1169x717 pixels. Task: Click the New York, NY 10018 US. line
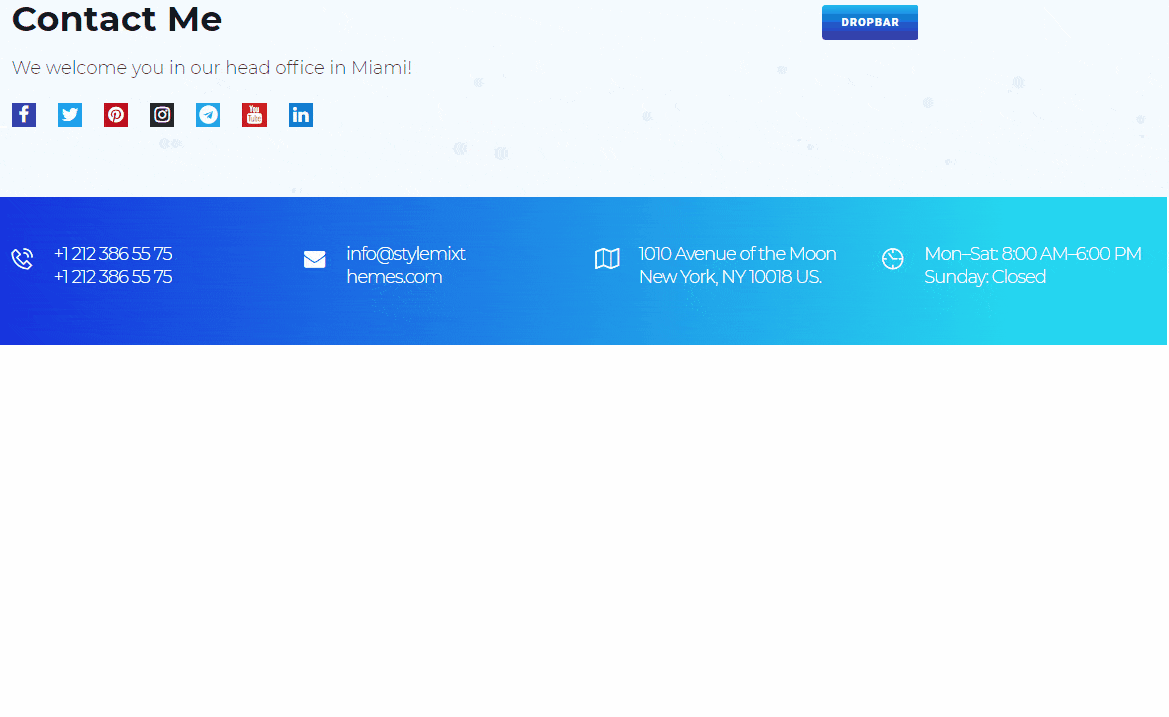pos(730,277)
